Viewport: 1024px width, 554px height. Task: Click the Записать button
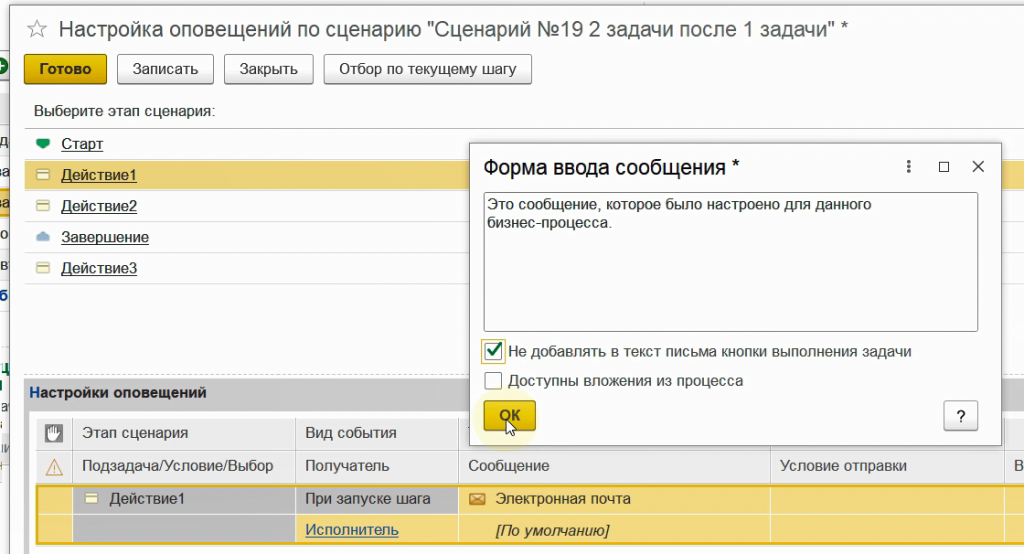pyautogui.click(x=165, y=69)
